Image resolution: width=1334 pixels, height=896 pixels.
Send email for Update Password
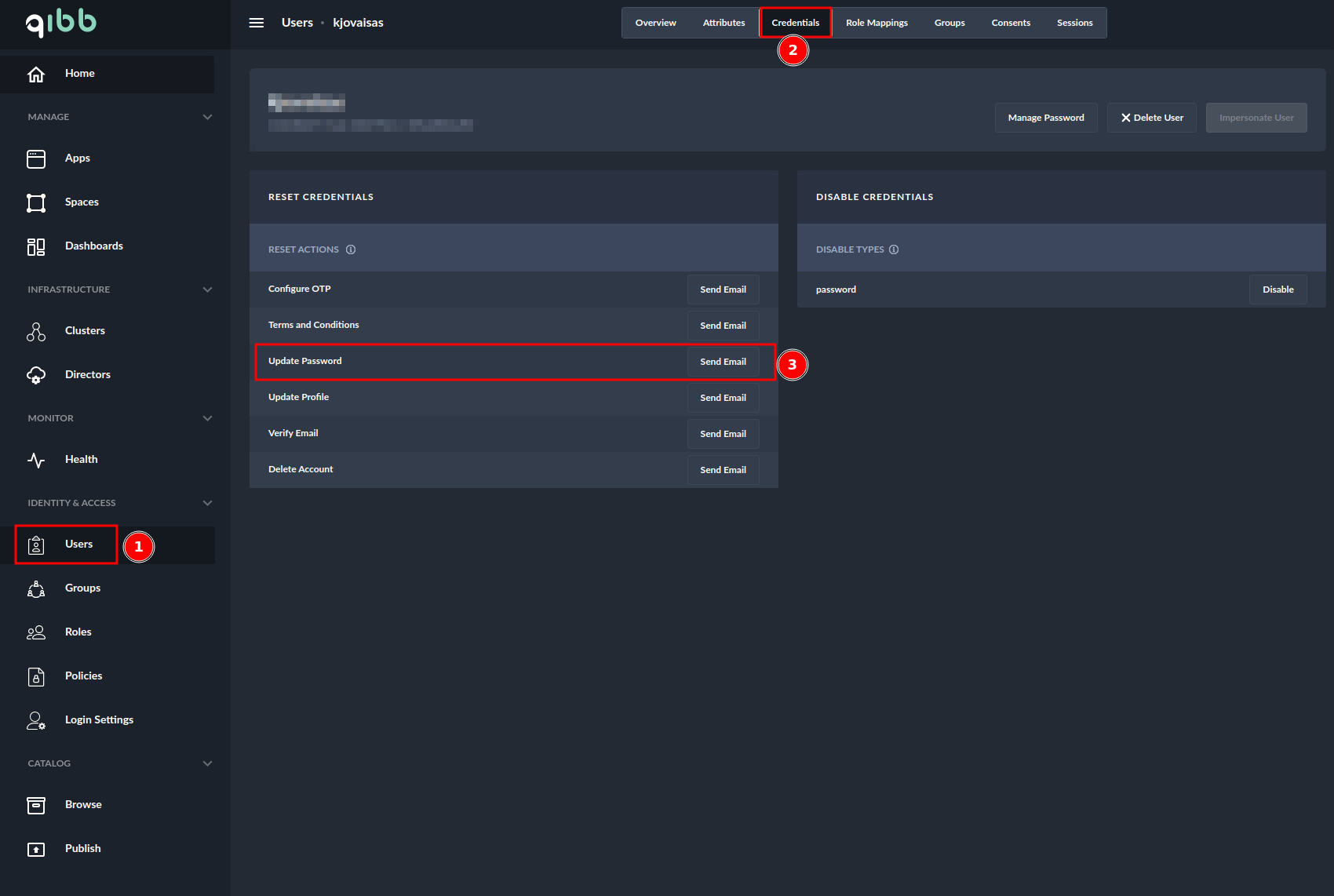click(x=723, y=362)
